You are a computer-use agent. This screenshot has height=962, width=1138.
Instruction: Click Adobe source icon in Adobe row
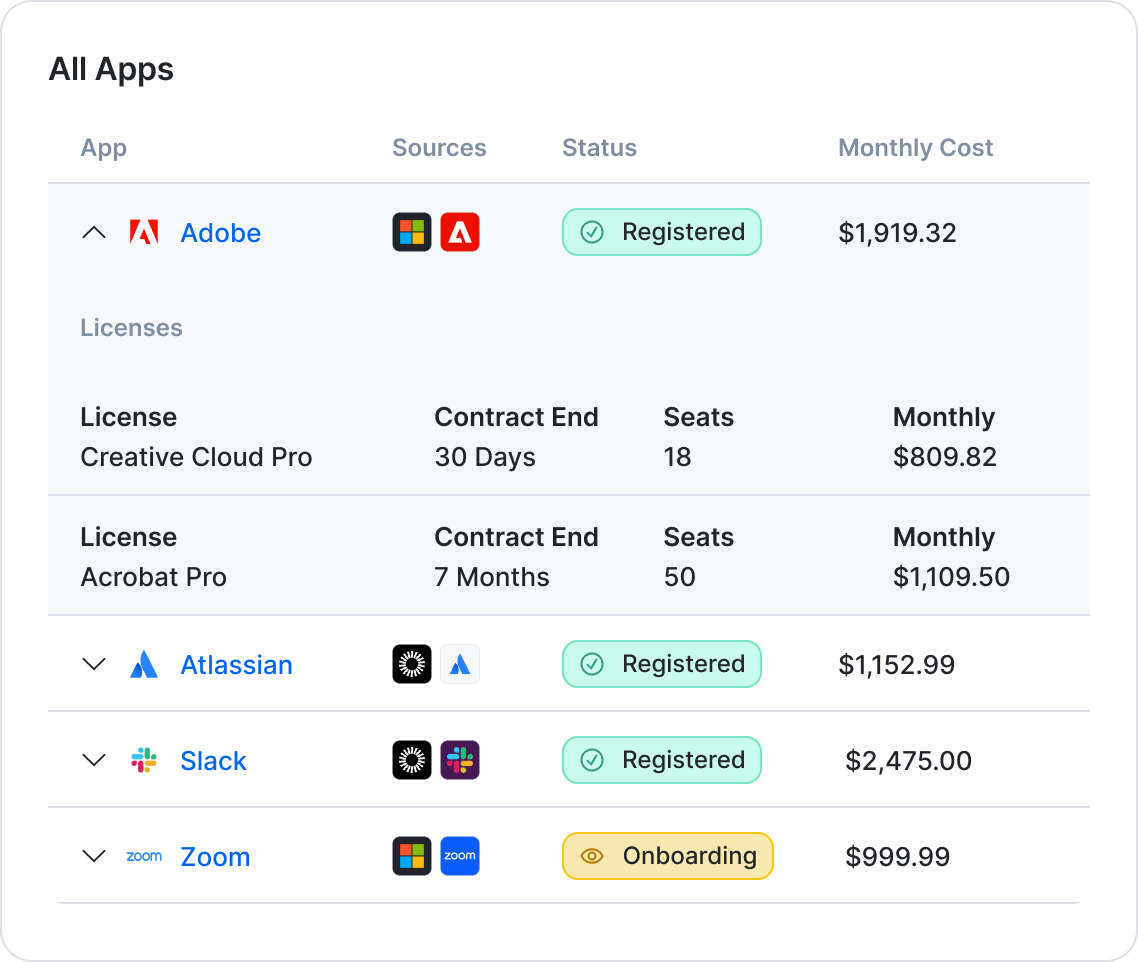point(460,232)
